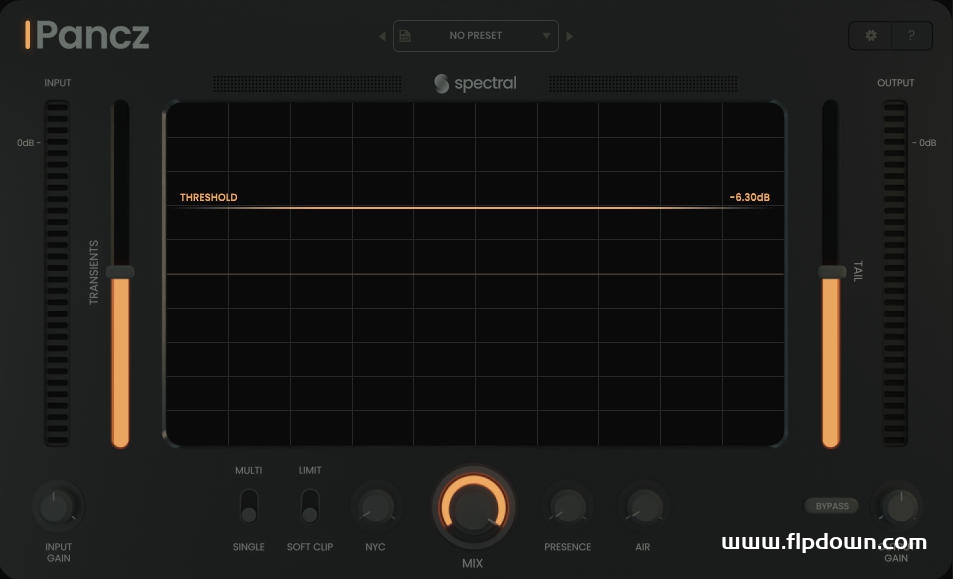The image size is (953, 579).
Task: Adjust the PRESENCE knob
Action: (568, 506)
